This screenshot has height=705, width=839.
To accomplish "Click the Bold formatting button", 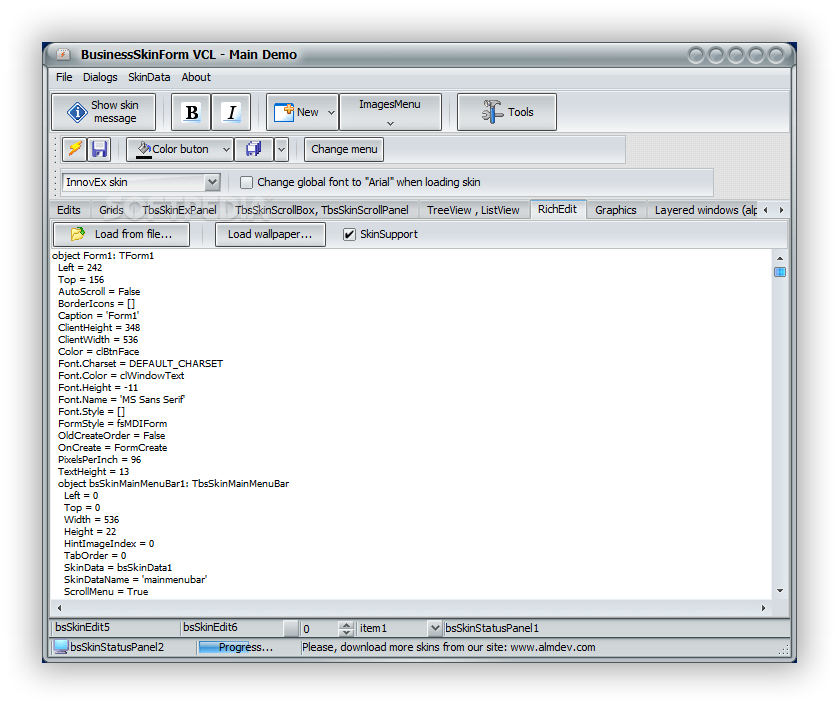I will [190, 112].
